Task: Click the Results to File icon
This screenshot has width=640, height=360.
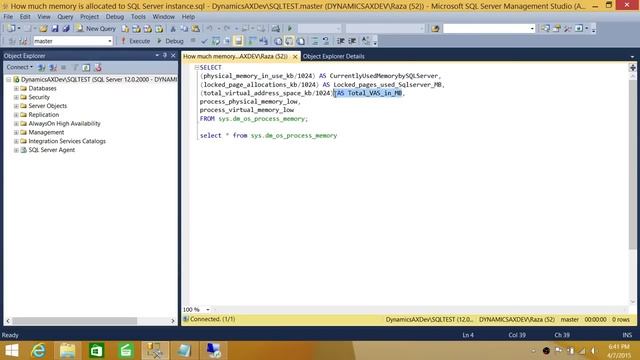Action: [x=301, y=41]
